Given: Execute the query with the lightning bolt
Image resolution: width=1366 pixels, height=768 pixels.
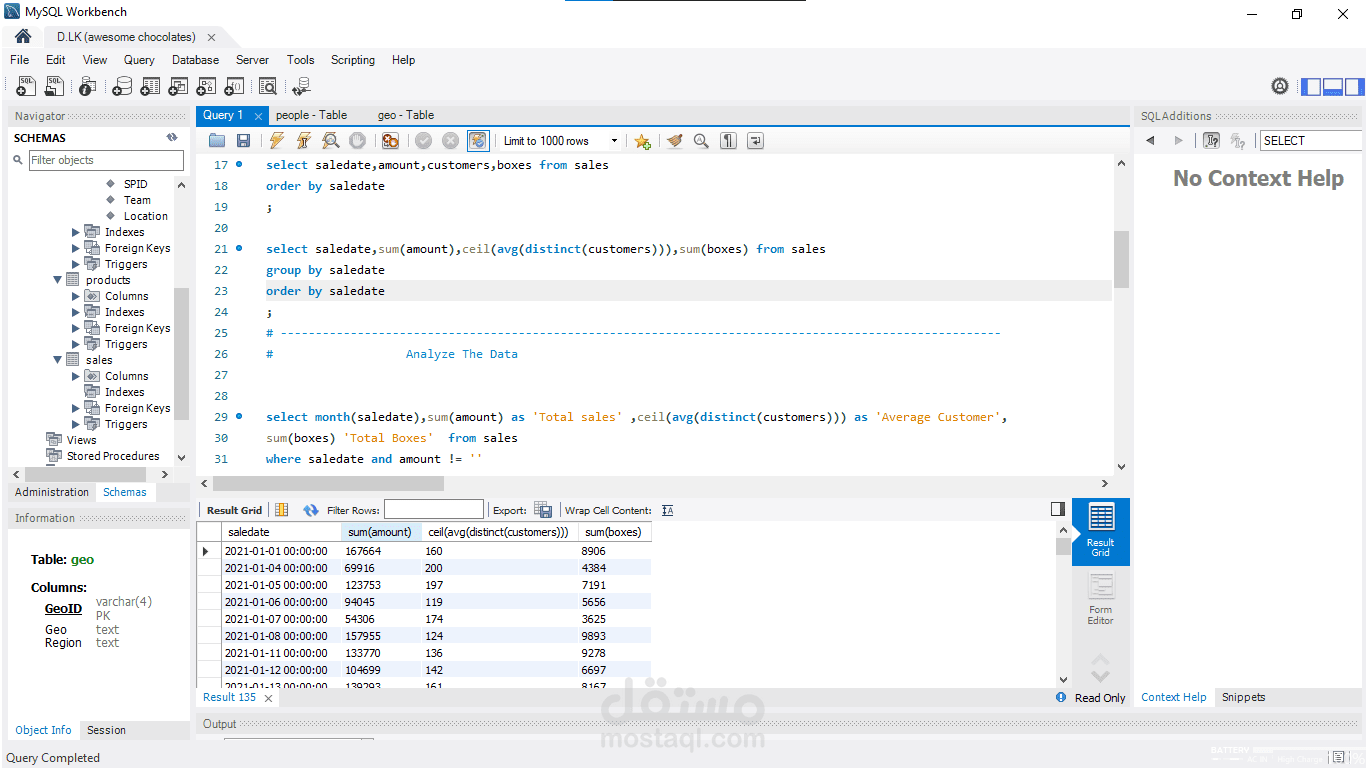Looking at the screenshot, I should click(277, 141).
